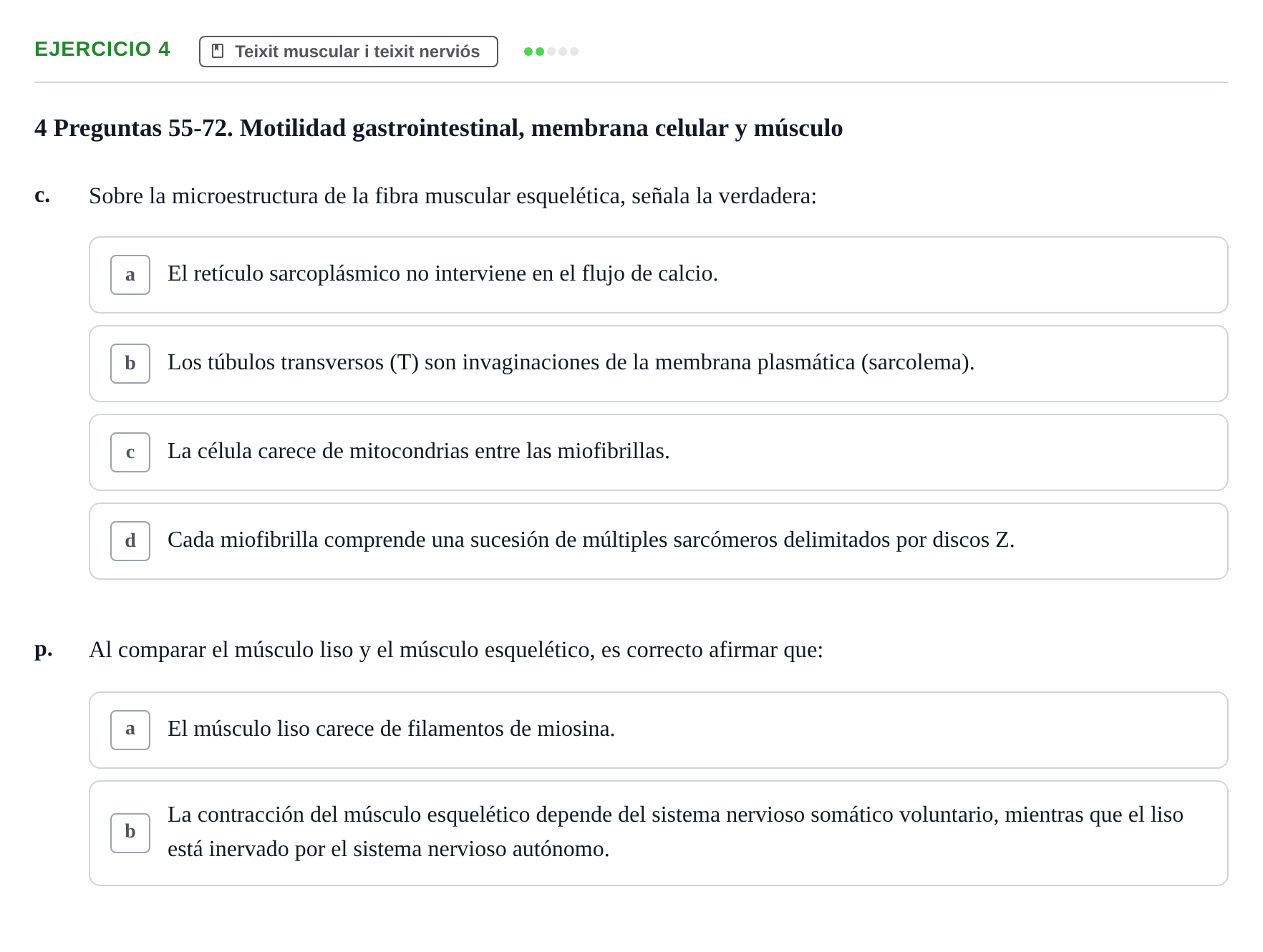Click question p text about músculo liso
Viewport: 1263px width, 952px height.
456,650
